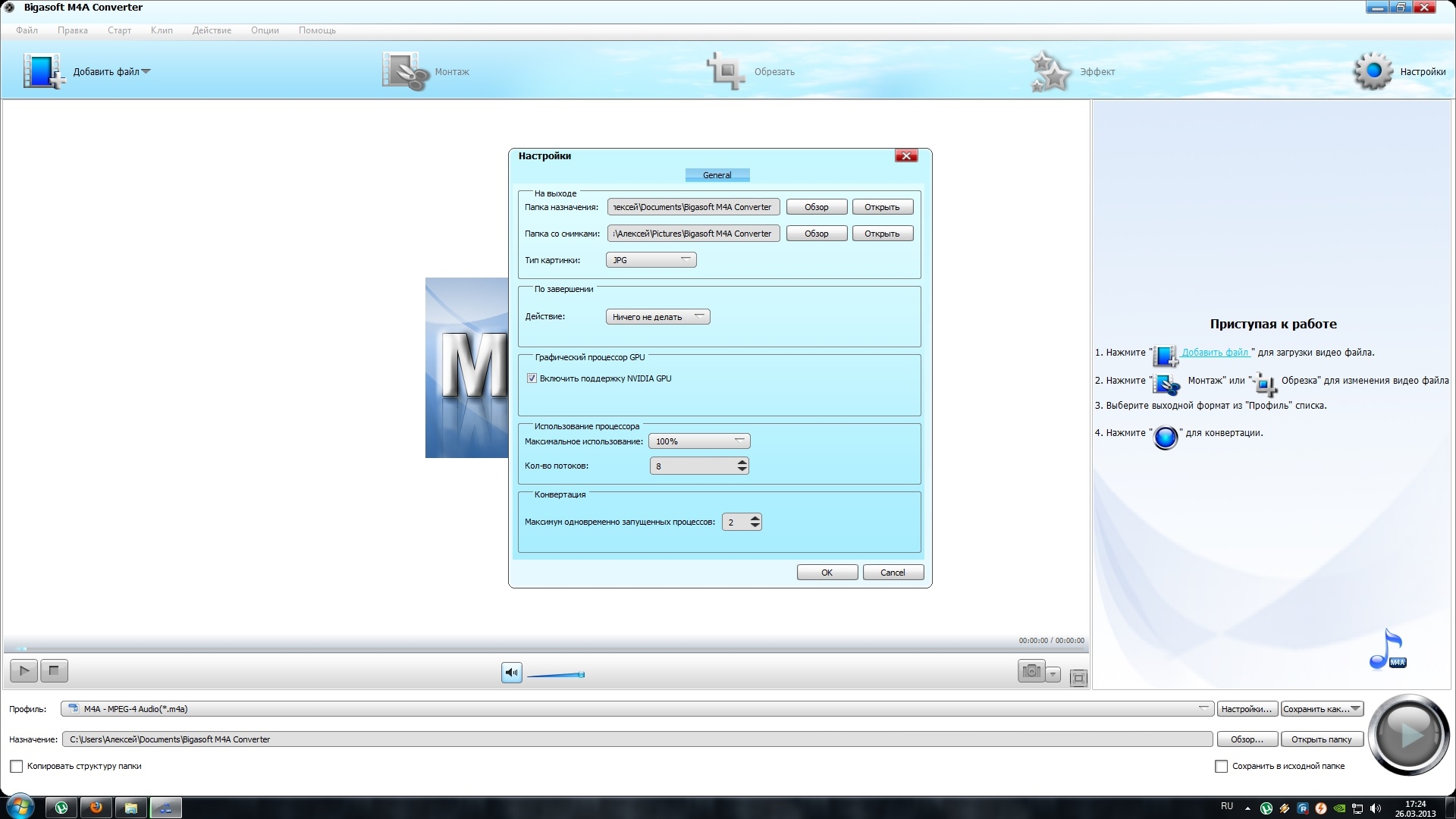This screenshot has height=819, width=1456.
Task: Enable copy folder structure checkbox
Action: (x=16, y=766)
